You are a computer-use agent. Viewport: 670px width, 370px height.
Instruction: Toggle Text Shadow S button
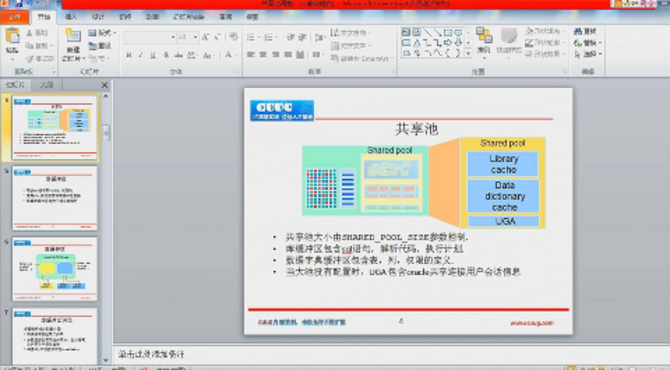[166, 55]
